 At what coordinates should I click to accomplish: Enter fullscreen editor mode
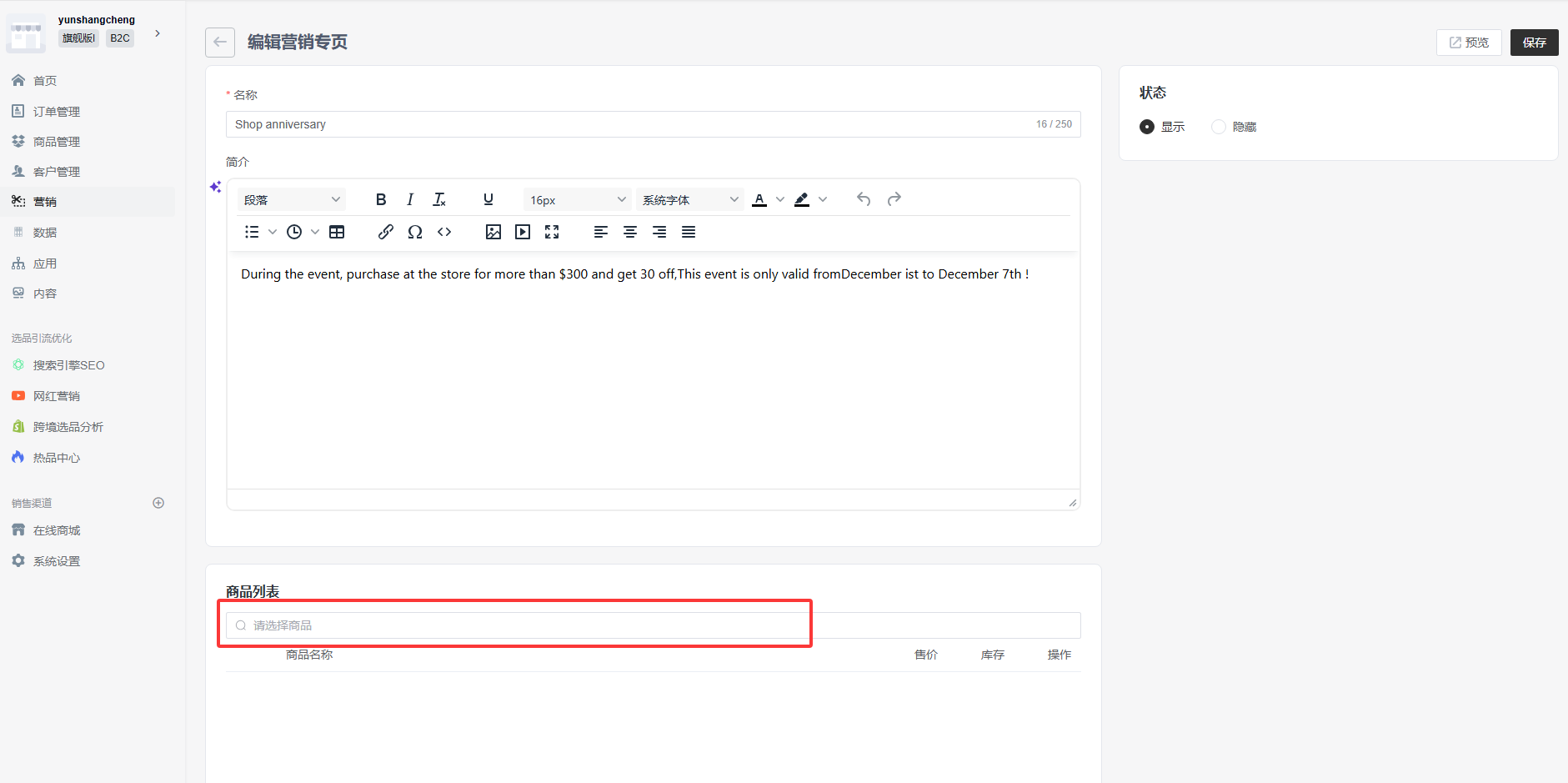tap(552, 232)
